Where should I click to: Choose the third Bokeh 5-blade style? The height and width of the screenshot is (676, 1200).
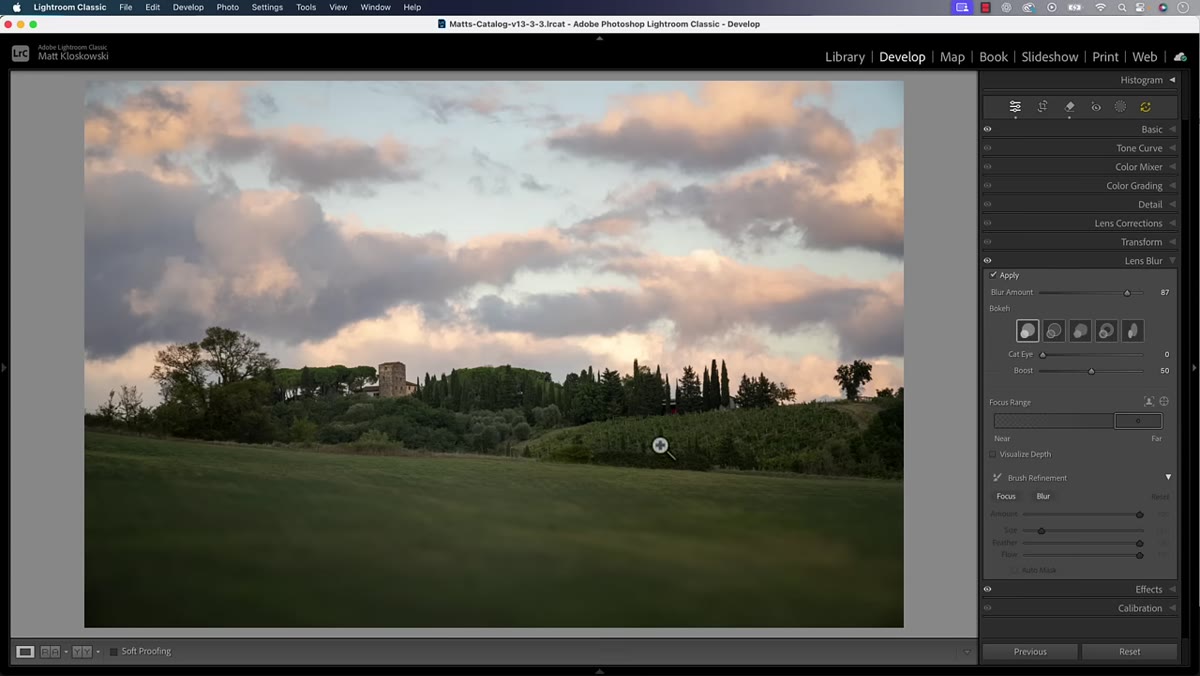1080,331
